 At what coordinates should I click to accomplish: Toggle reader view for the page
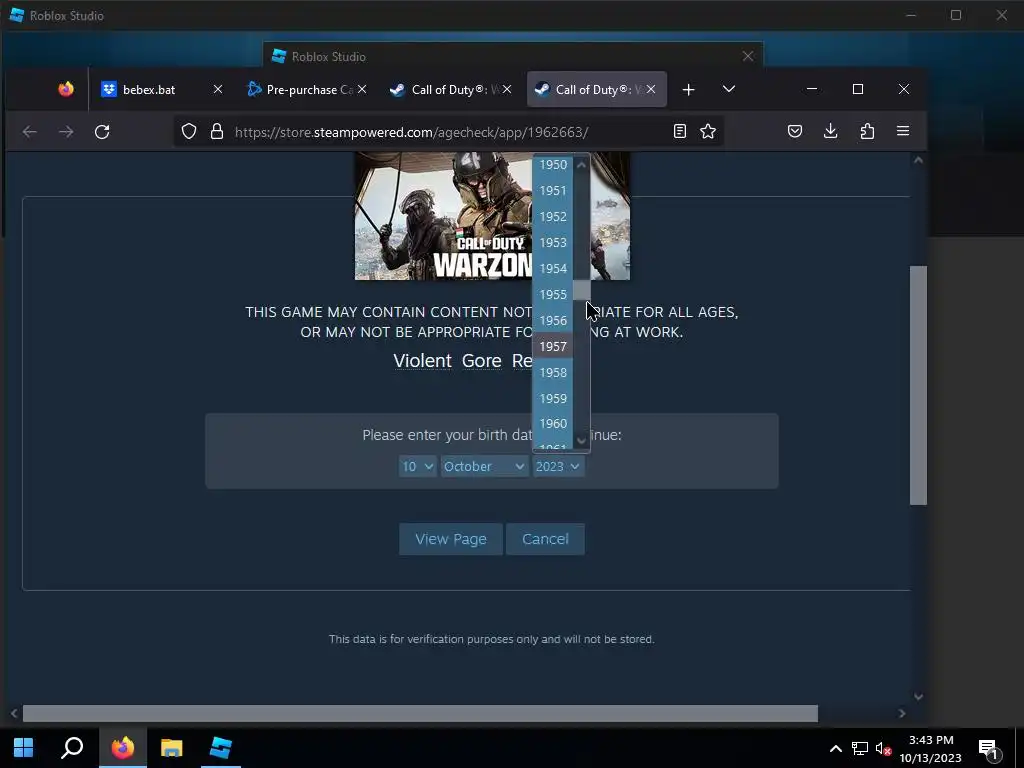click(x=680, y=132)
